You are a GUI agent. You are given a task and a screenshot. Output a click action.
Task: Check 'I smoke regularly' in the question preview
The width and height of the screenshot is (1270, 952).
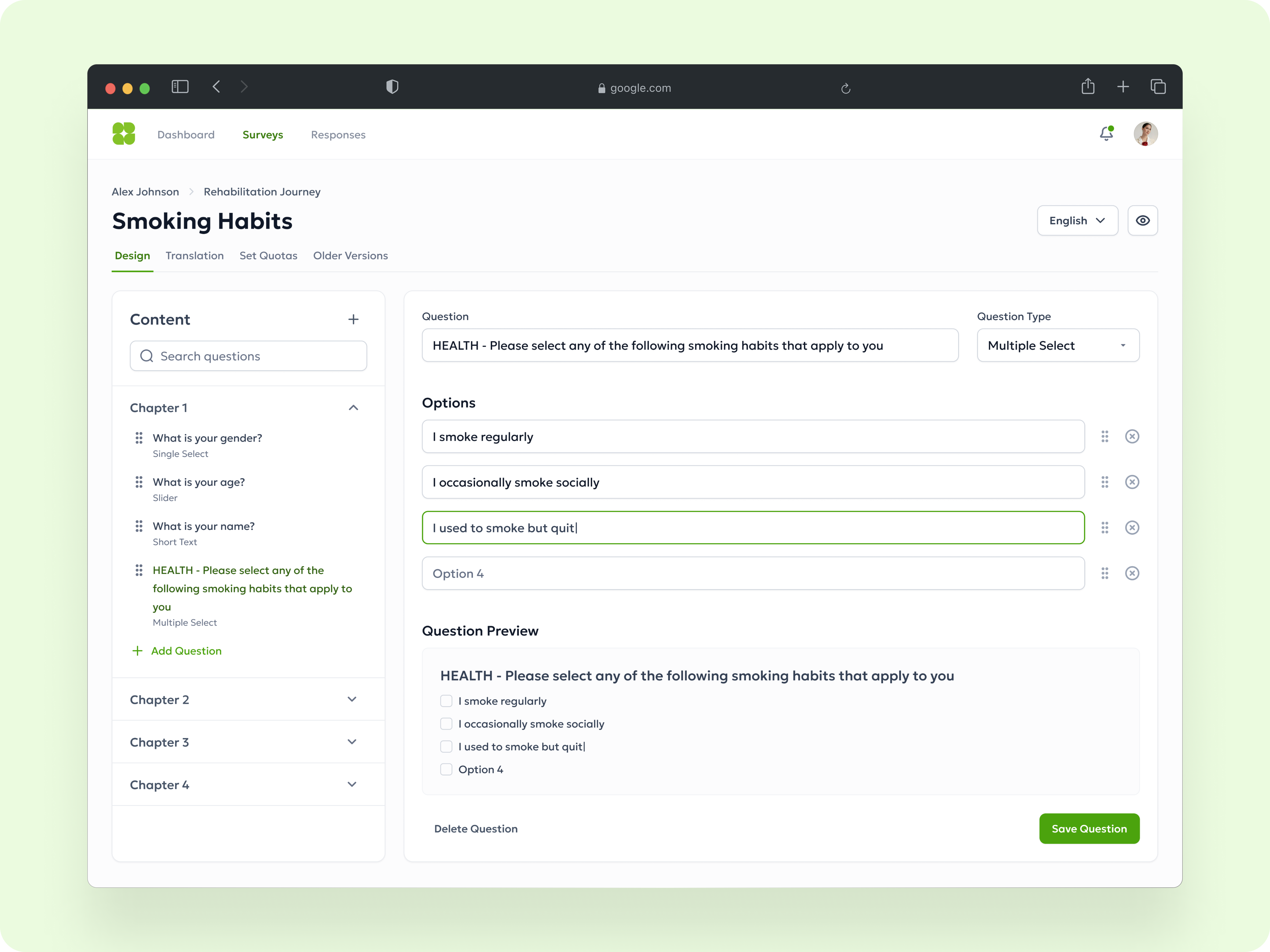point(446,701)
